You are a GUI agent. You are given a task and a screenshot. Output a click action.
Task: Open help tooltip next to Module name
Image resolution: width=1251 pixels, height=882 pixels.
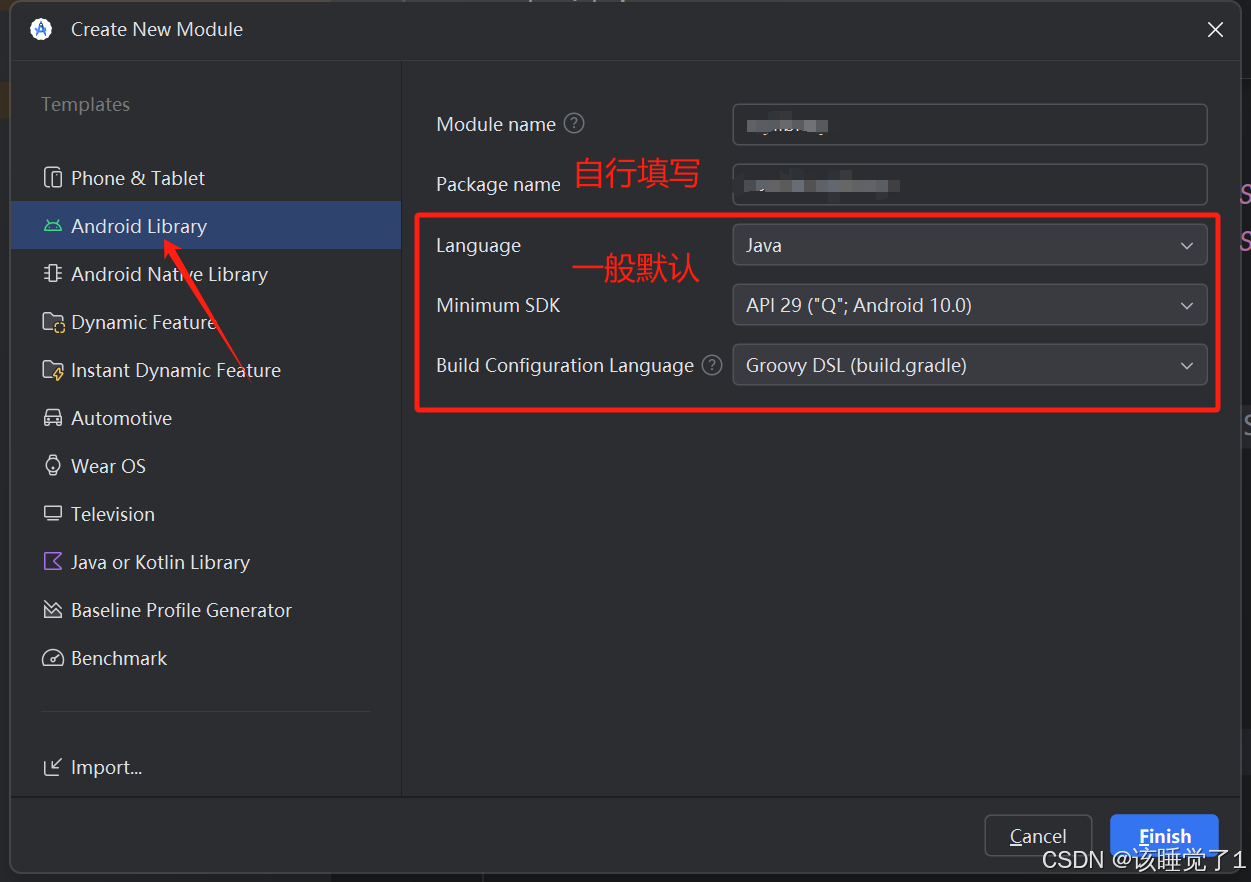(574, 124)
